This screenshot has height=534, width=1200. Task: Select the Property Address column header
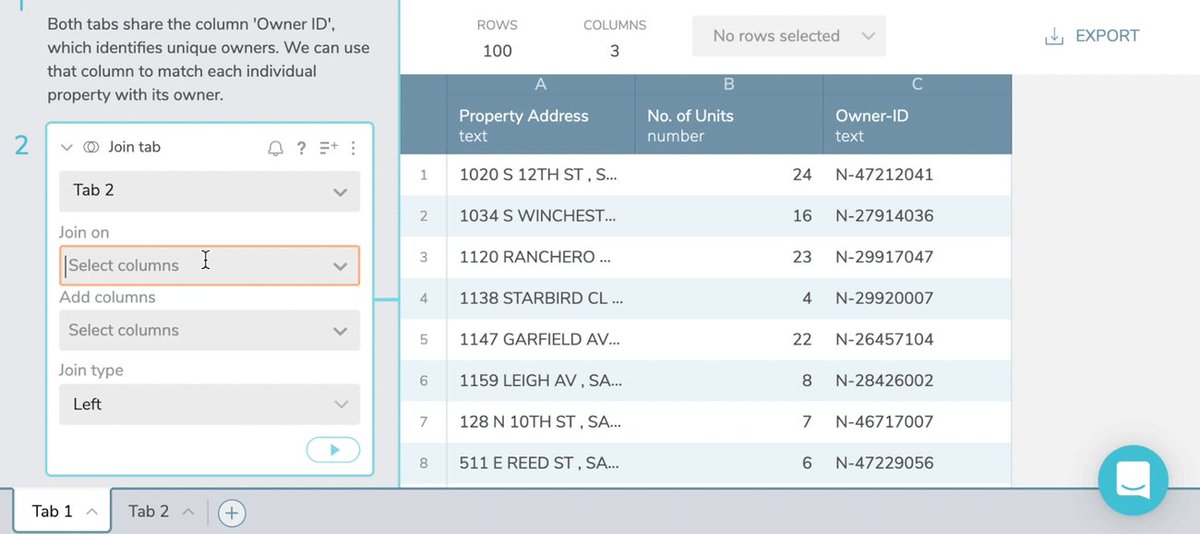(x=540, y=125)
